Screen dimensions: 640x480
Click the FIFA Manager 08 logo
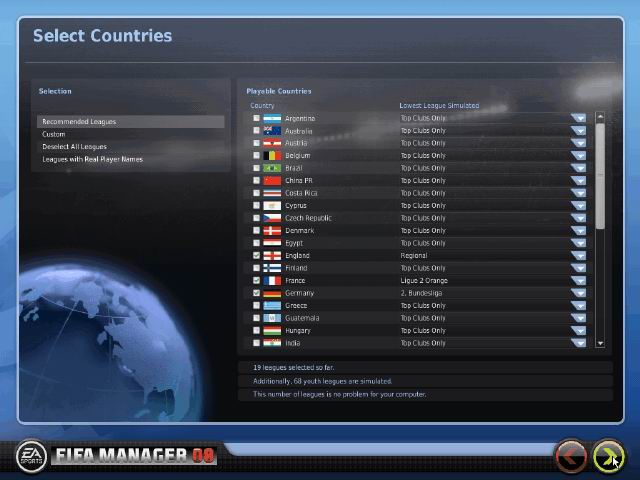(134, 456)
